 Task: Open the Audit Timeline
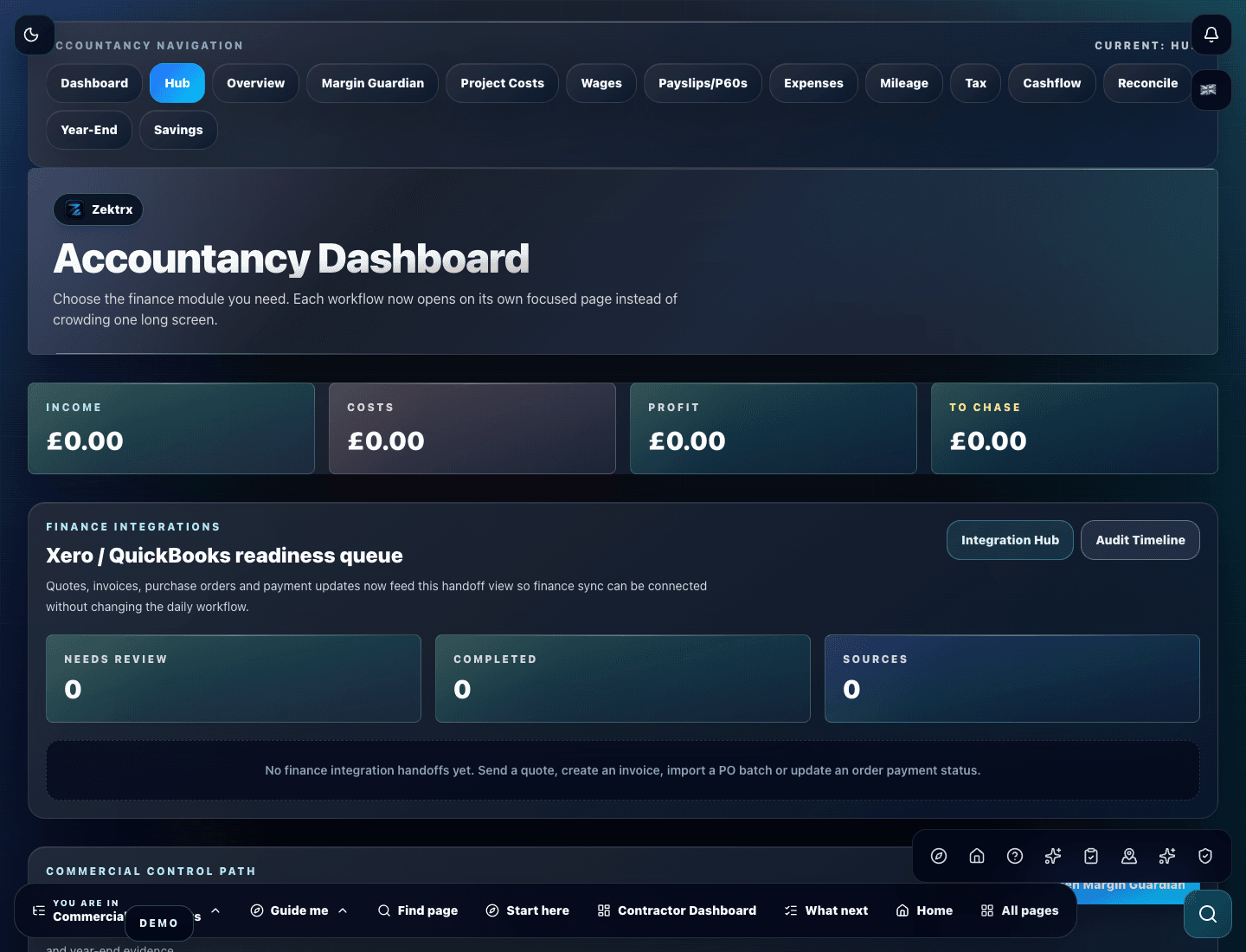pyautogui.click(x=1140, y=540)
